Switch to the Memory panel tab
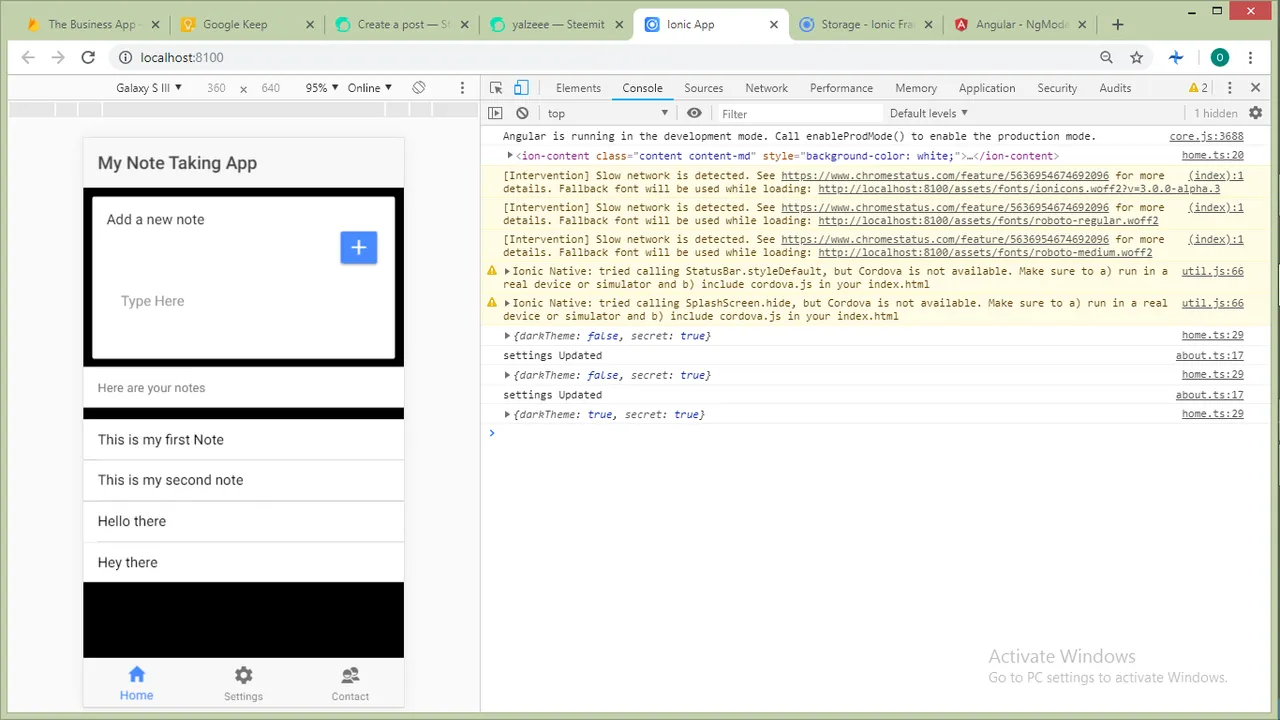Screen dimensions: 1280x720 [916, 88]
